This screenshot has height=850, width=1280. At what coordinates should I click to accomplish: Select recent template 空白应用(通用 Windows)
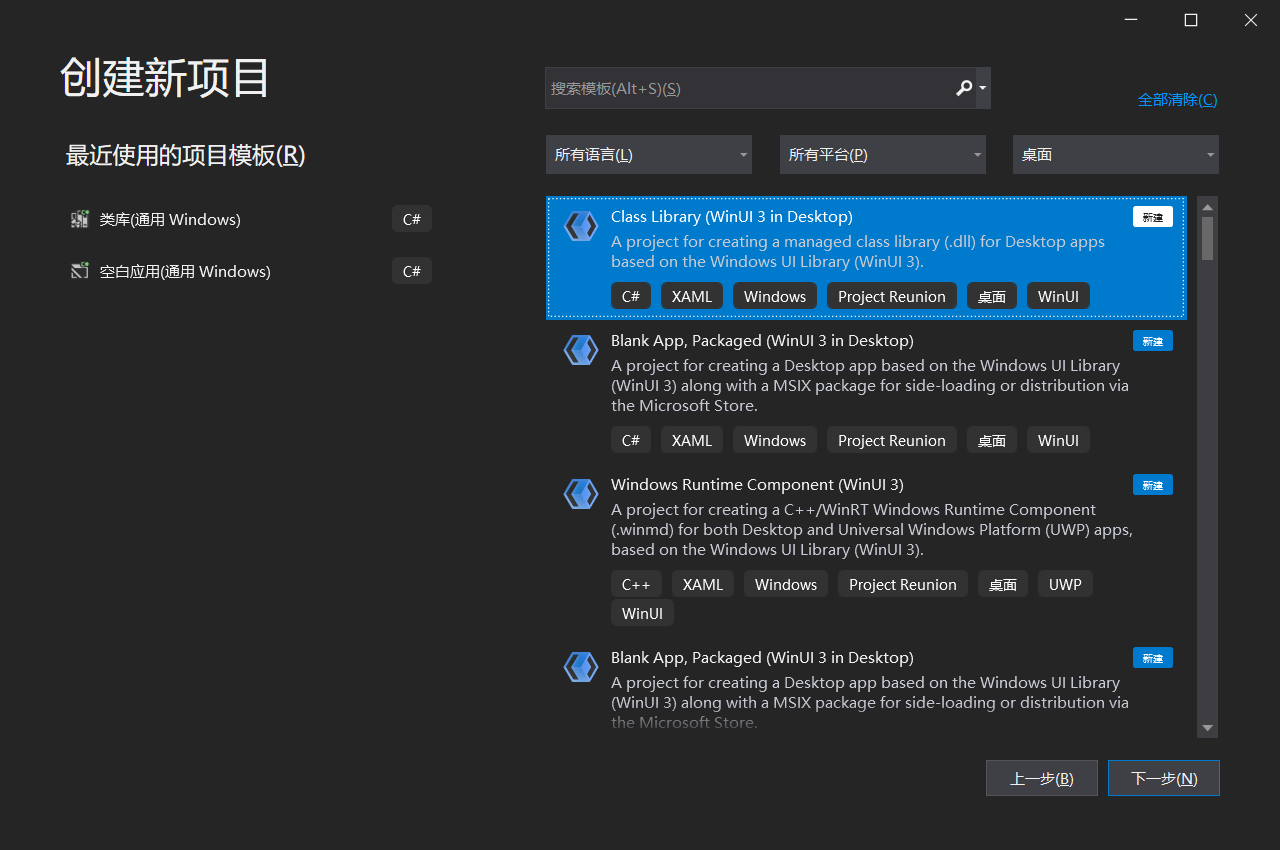pos(251,271)
